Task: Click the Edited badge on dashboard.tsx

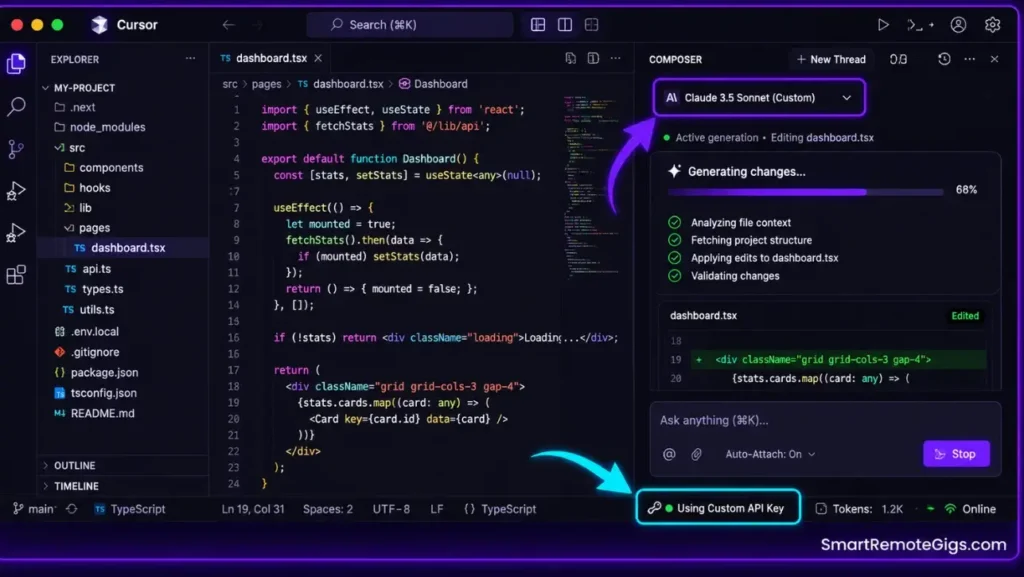Action: point(965,316)
